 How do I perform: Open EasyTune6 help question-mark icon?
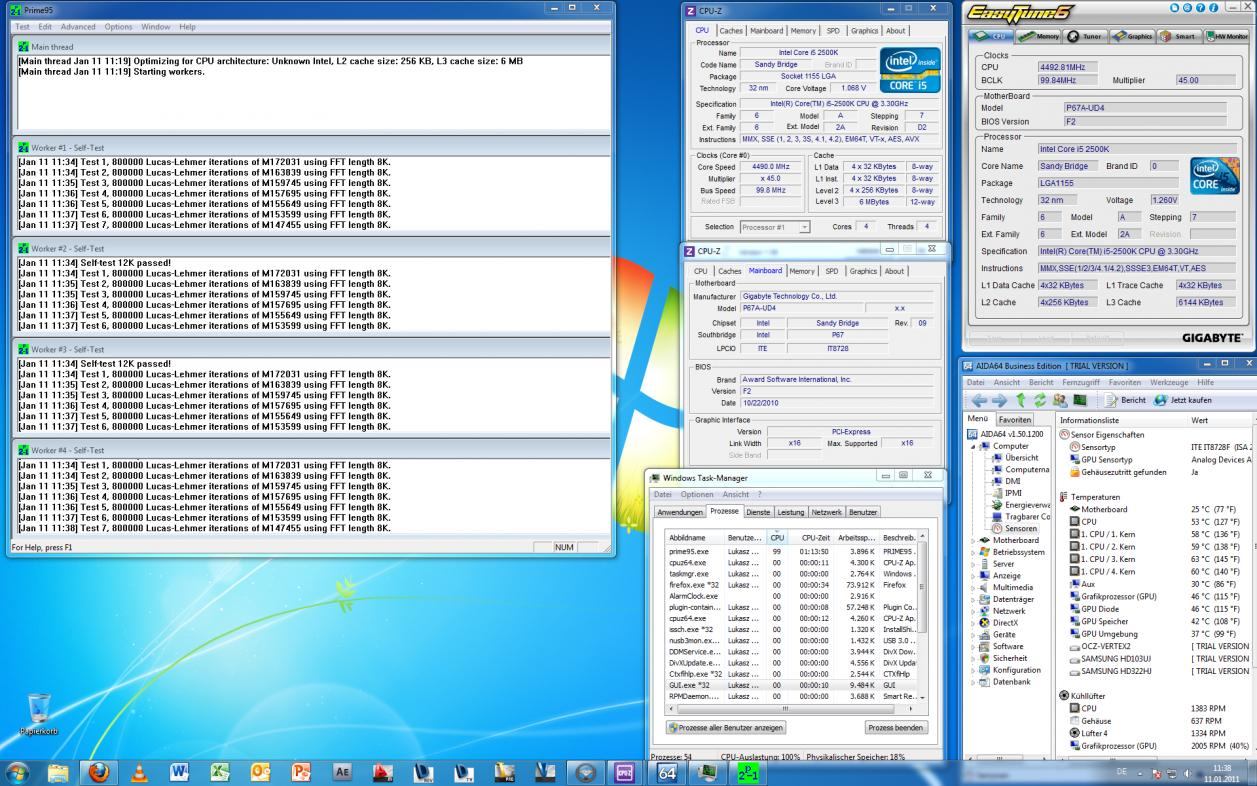click(1202, 8)
